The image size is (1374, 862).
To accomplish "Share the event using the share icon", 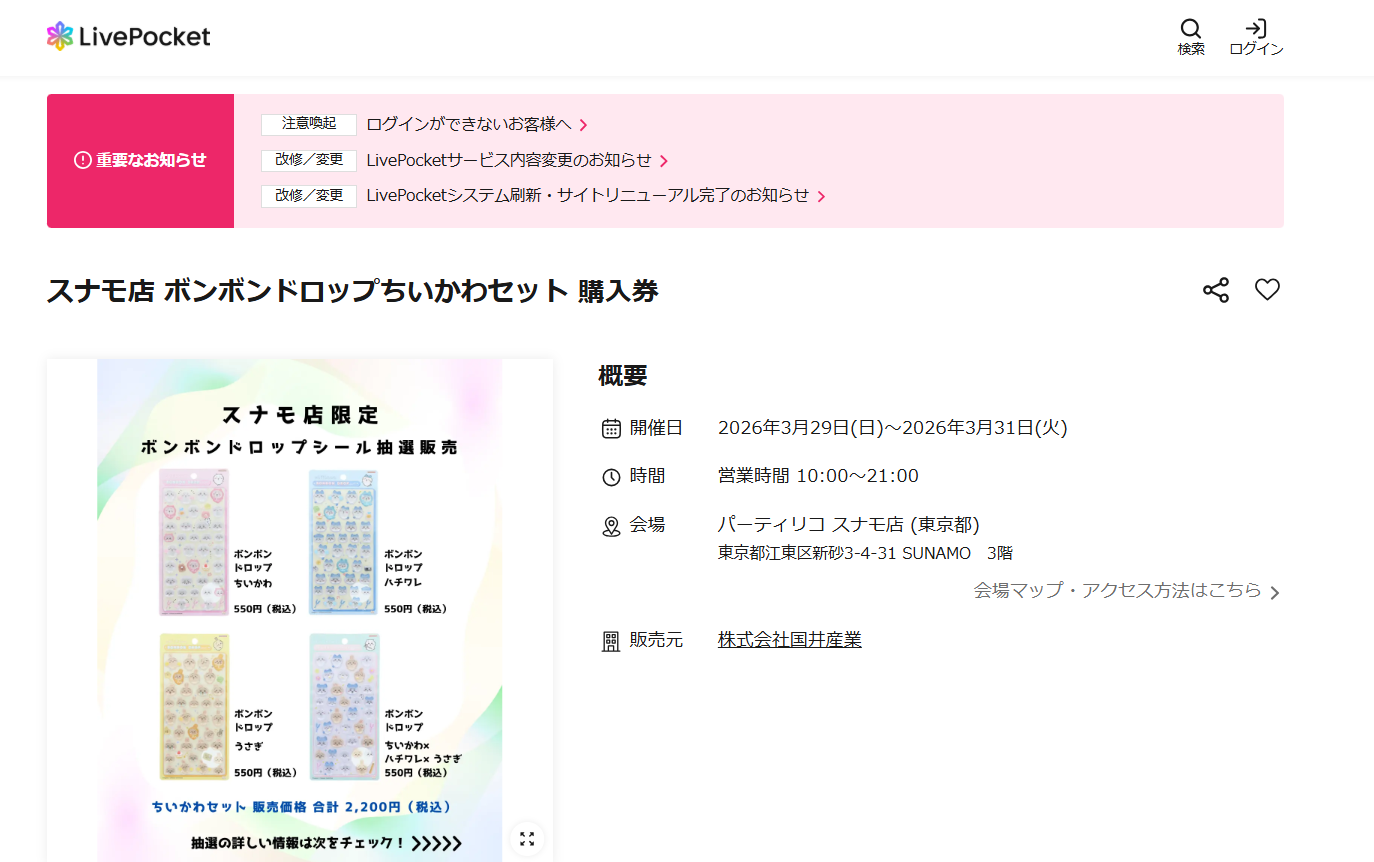I will point(1215,289).
